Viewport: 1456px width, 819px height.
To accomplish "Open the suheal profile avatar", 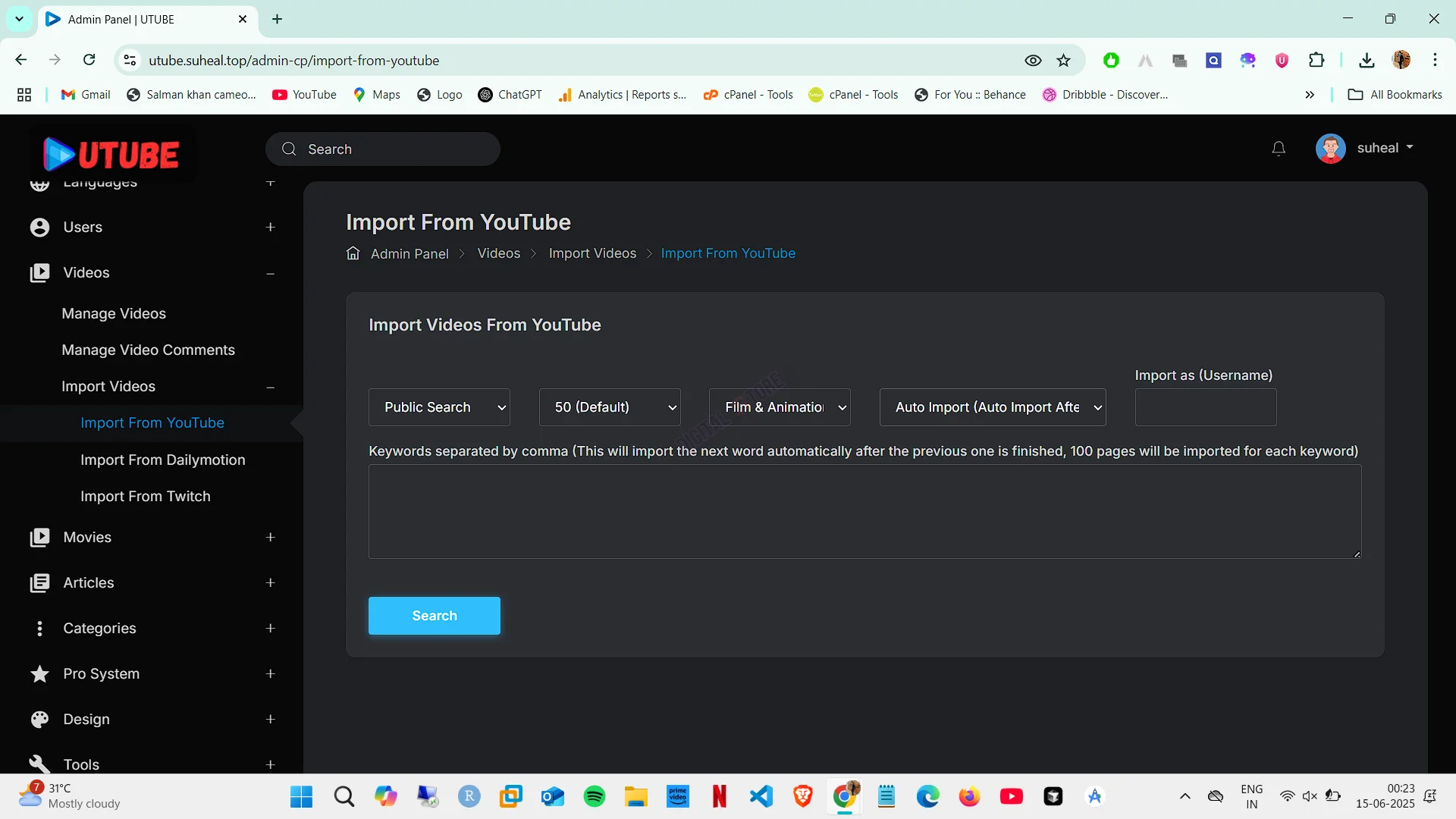I will (x=1330, y=149).
